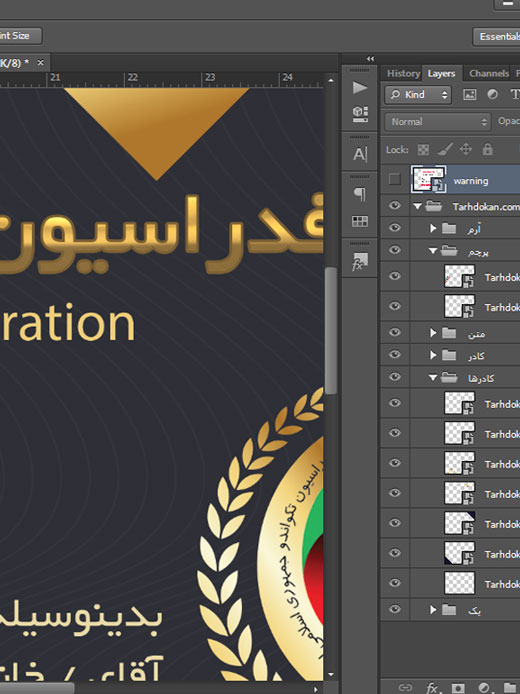Collapse panels with the double-arrow icon
The image size is (520, 694).
coord(370,58)
